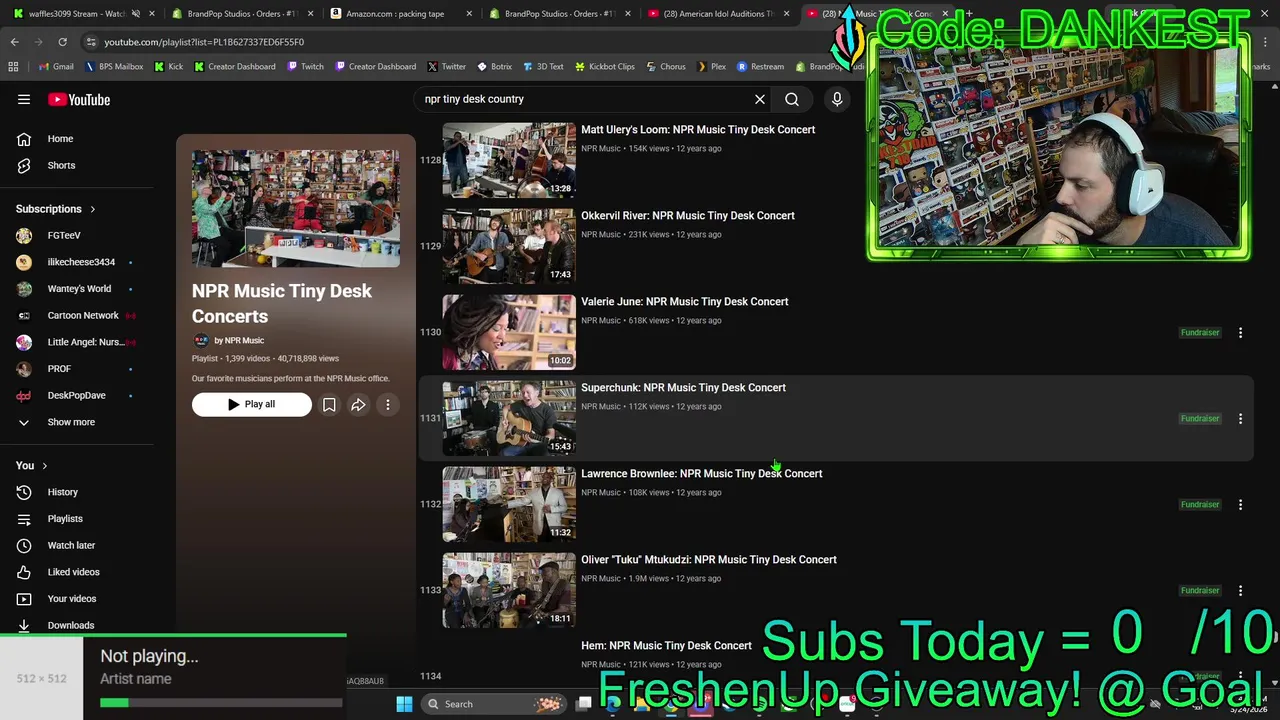Image resolution: width=1280 pixels, height=720 pixels.
Task: Open DeskPopDave subscription
Action: 77,395
